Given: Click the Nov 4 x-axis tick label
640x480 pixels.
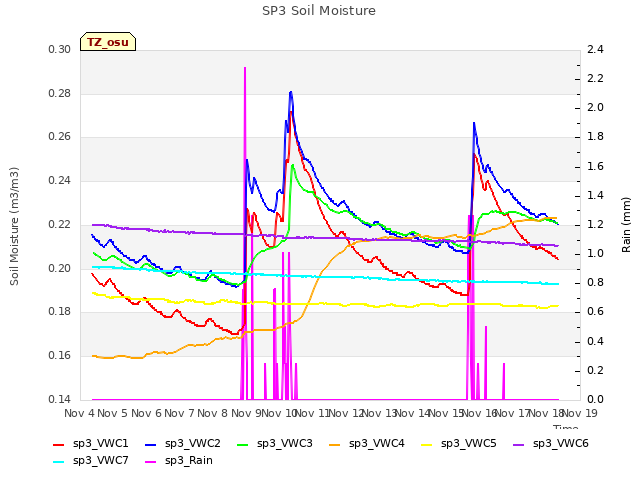Looking at the screenshot, I should pos(79,413).
